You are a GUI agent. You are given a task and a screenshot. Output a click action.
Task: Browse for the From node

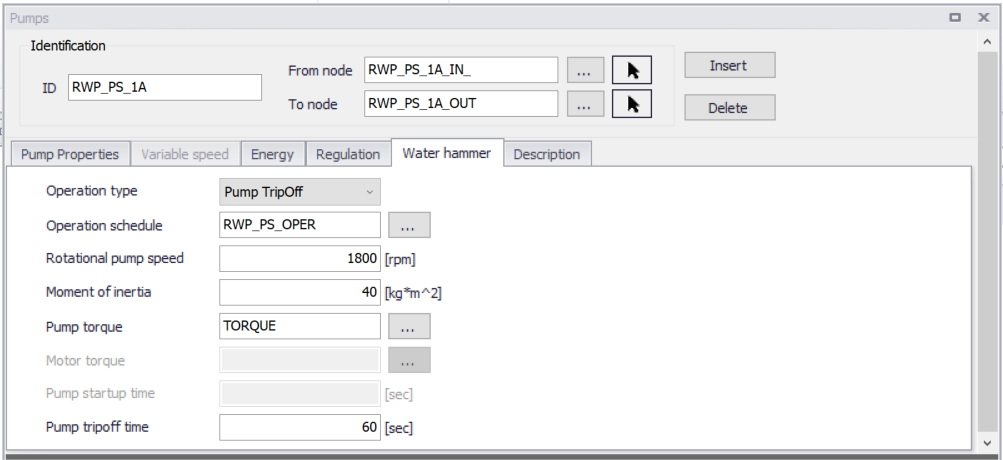tap(585, 70)
